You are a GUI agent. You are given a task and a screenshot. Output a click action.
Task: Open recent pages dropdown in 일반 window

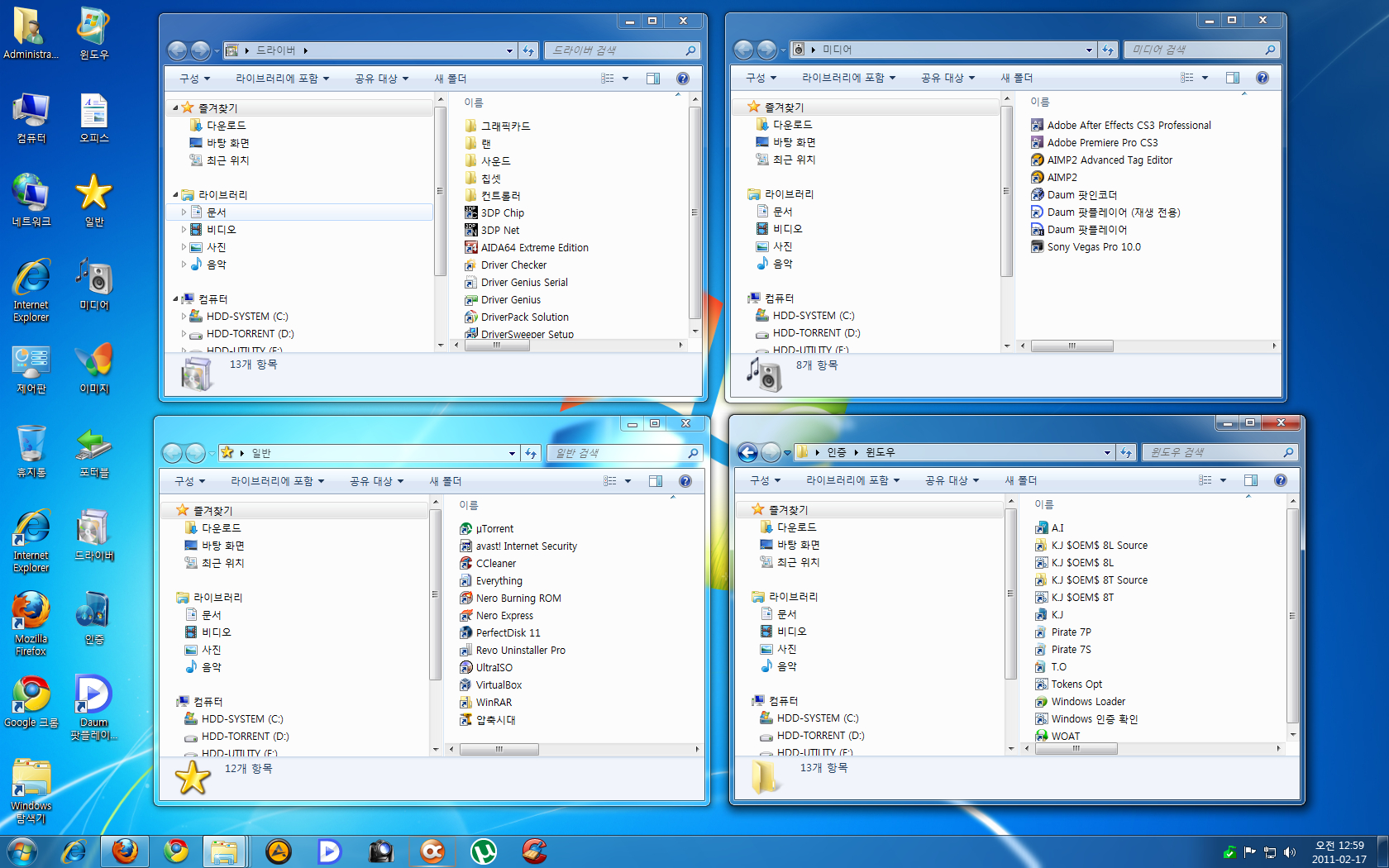click(212, 453)
